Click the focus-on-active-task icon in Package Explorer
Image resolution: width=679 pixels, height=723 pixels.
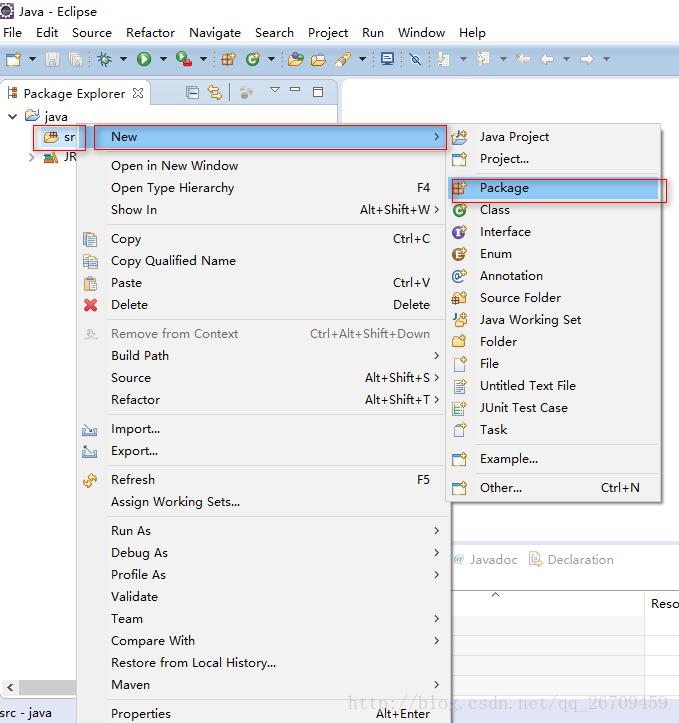[246, 93]
